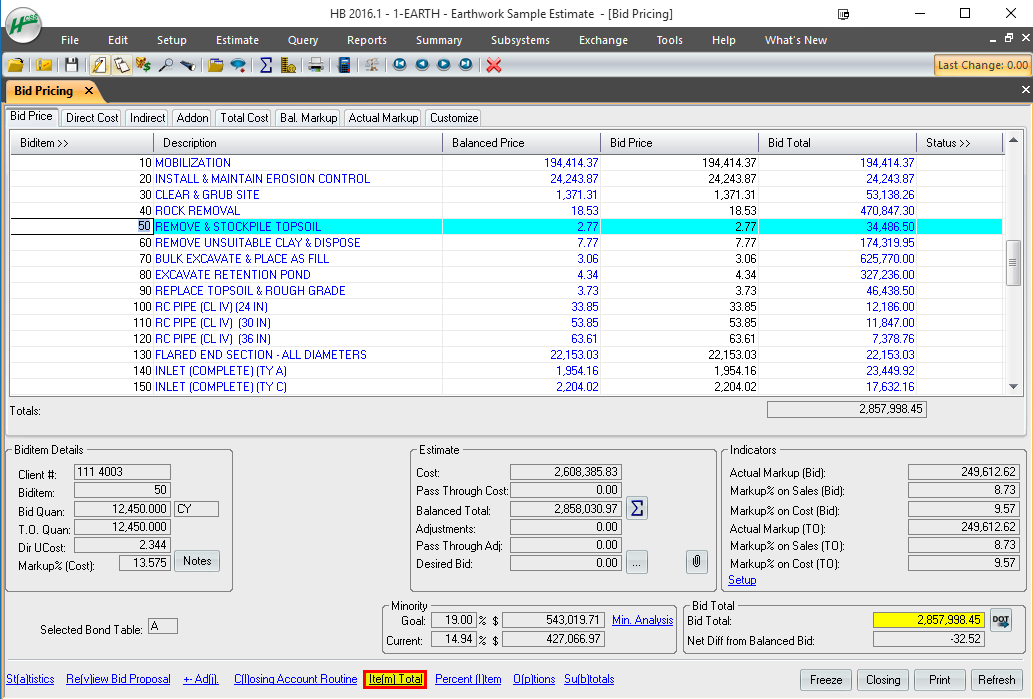Switch to the Customize tab

click(454, 118)
